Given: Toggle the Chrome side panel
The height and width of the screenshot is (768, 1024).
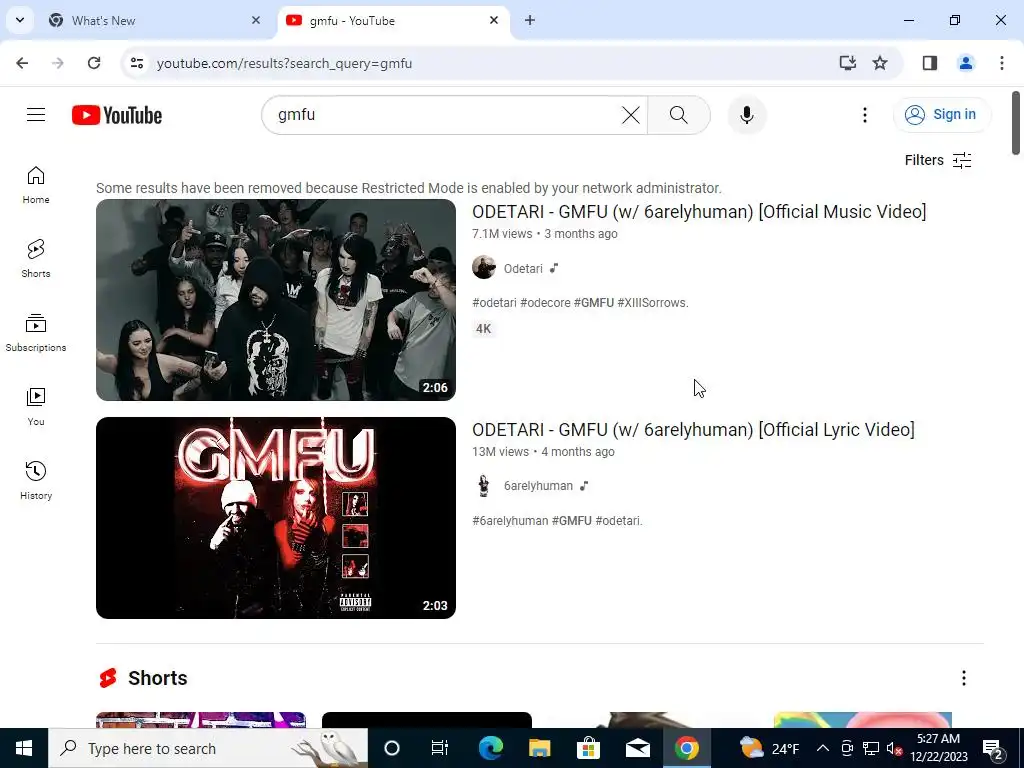Looking at the screenshot, I should click(x=930, y=63).
